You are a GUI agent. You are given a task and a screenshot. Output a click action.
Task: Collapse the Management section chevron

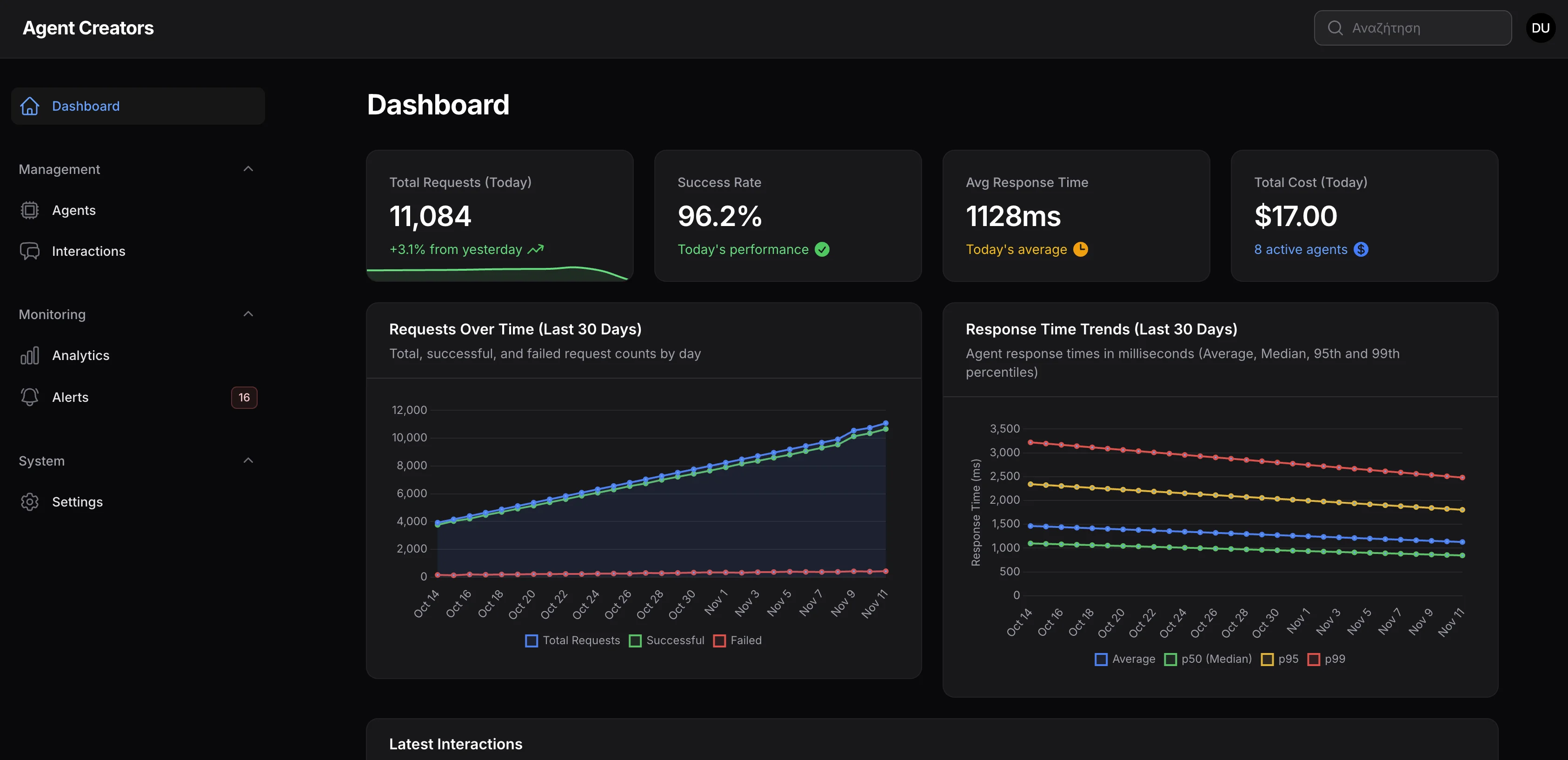(248, 169)
